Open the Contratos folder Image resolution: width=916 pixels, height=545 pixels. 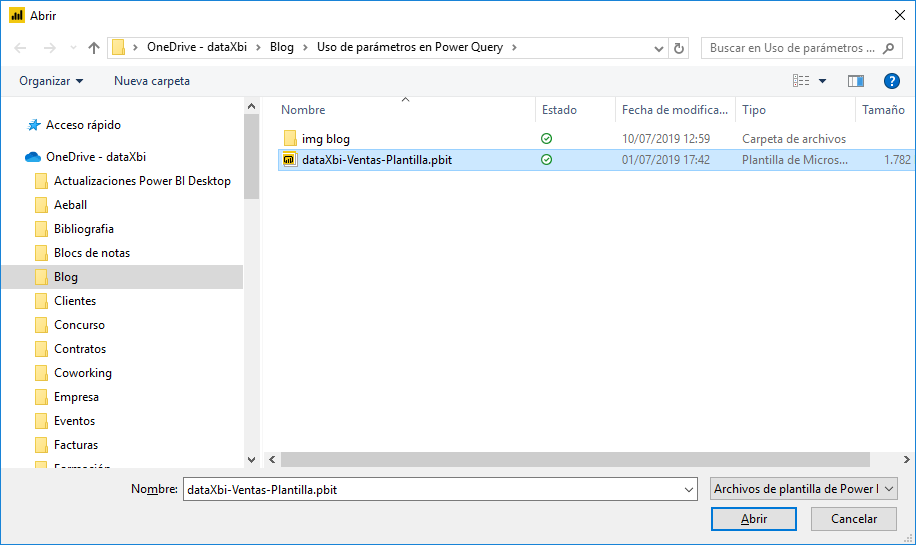coord(80,349)
